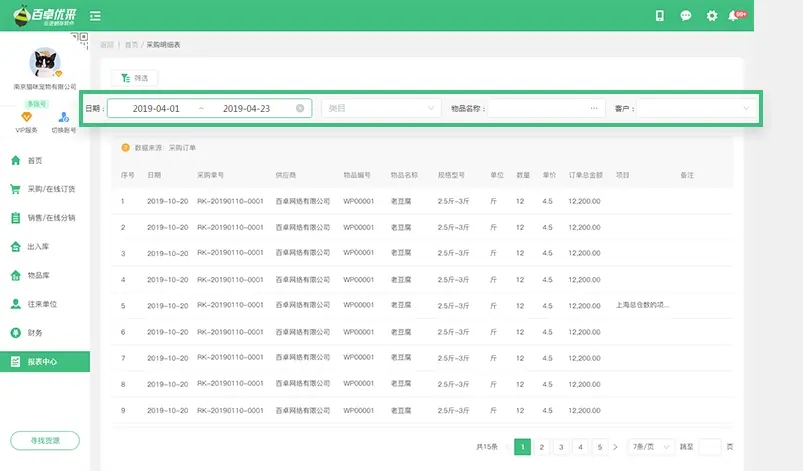Toggle the sidebar collapse menu icon
This screenshot has width=803, height=471.
(x=95, y=16)
